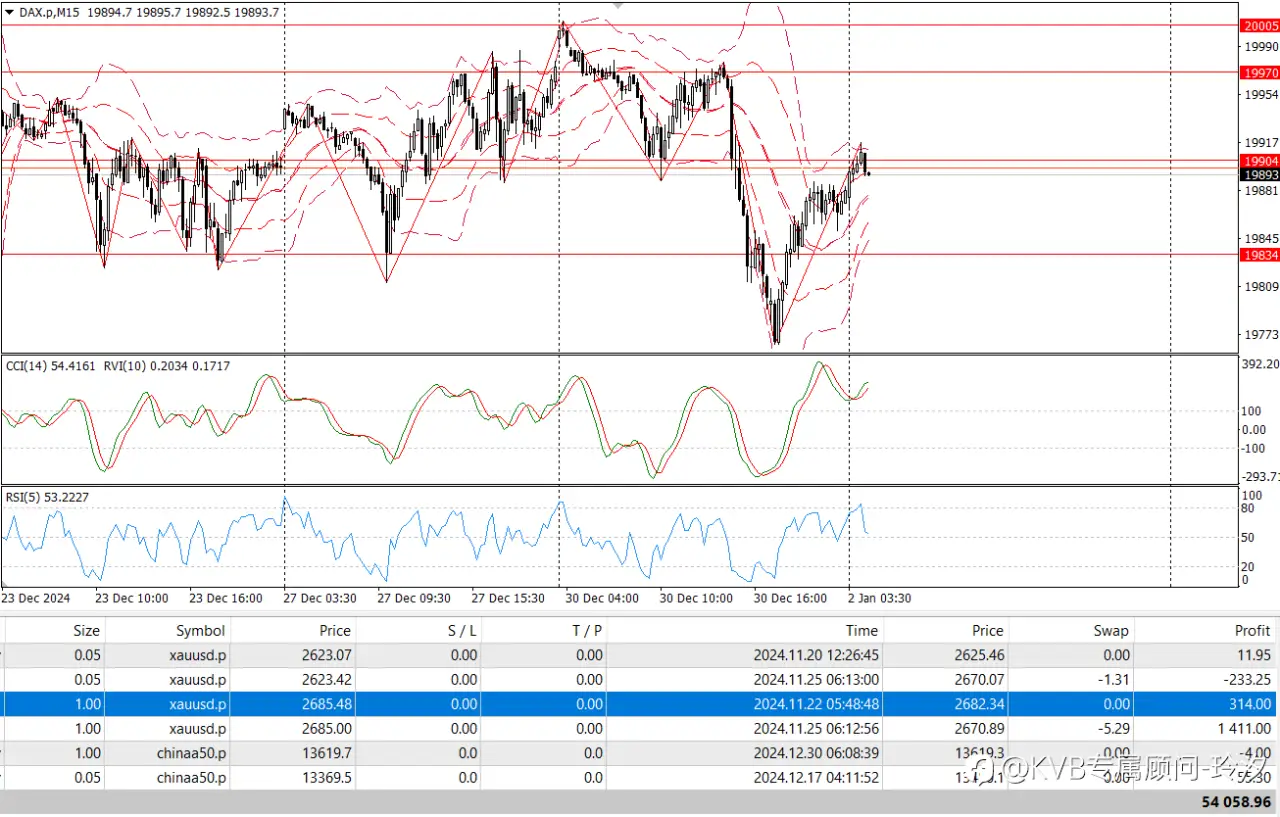Sort by the Profit column header
Image resolution: width=1280 pixels, height=817 pixels.
[1253, 630]
